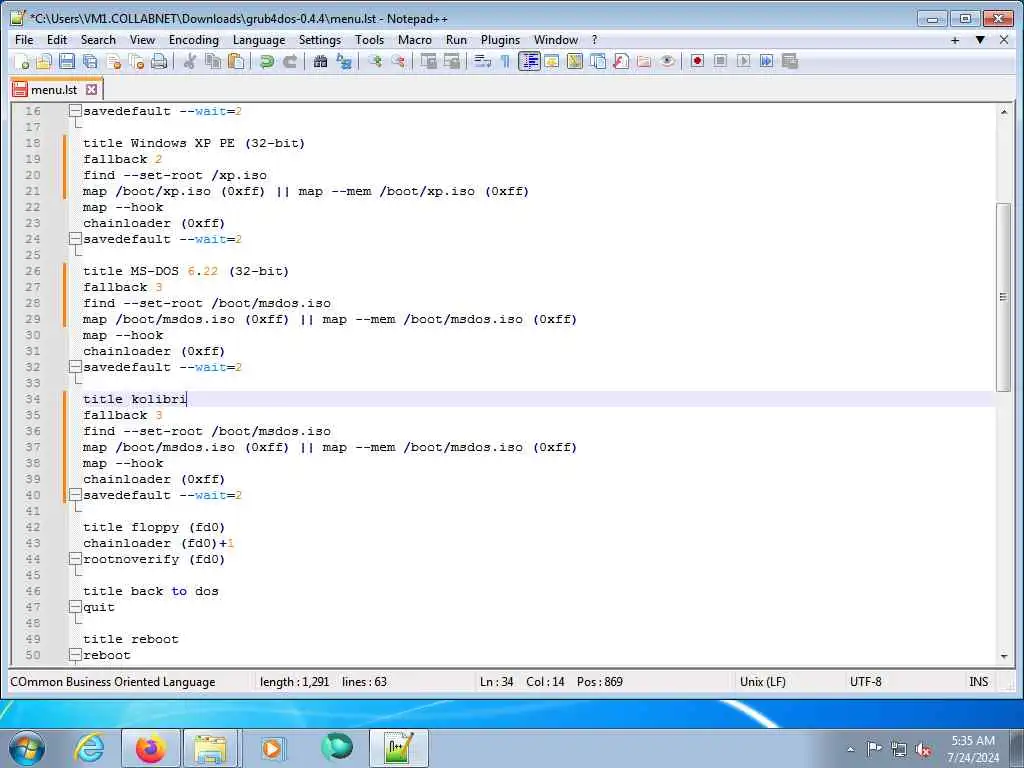Click the vertical scrollbar down arrow

pos(1004,656)
